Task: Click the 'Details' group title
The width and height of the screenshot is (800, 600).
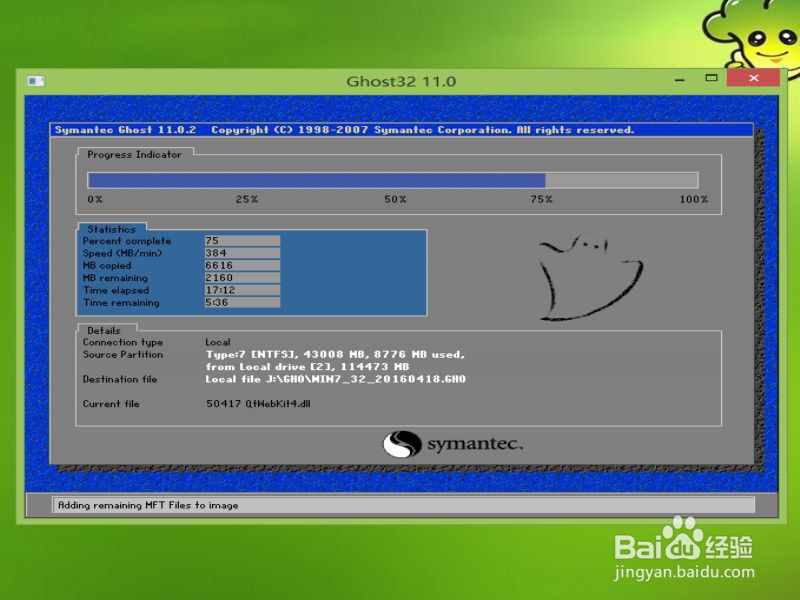Action: [x=104, y=331]
